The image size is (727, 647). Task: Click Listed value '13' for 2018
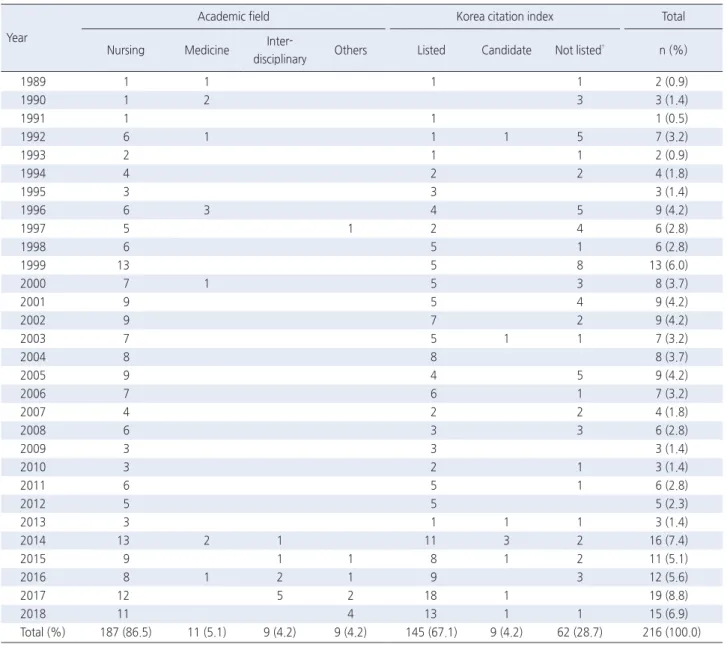tap(431, 614)
